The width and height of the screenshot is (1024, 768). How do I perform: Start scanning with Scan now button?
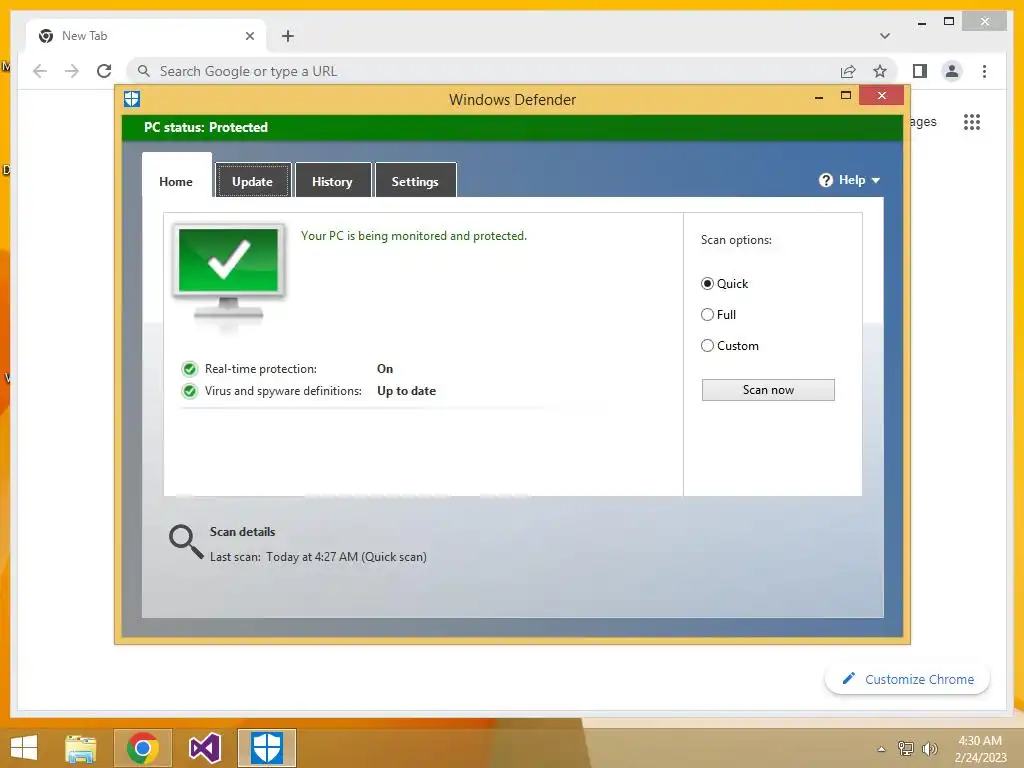[768, 390]
